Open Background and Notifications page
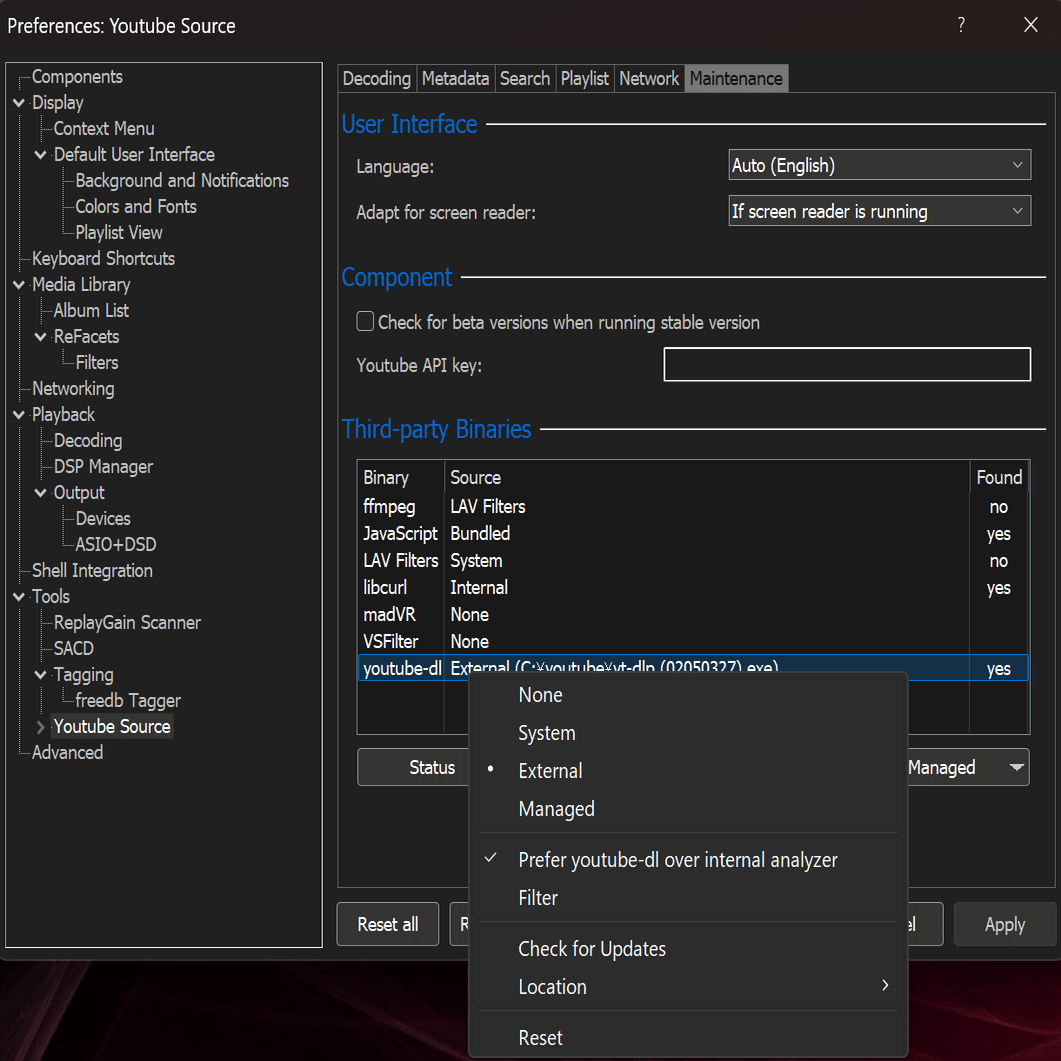This screenshot has width=1061, height=1061. tap(182, 181)
